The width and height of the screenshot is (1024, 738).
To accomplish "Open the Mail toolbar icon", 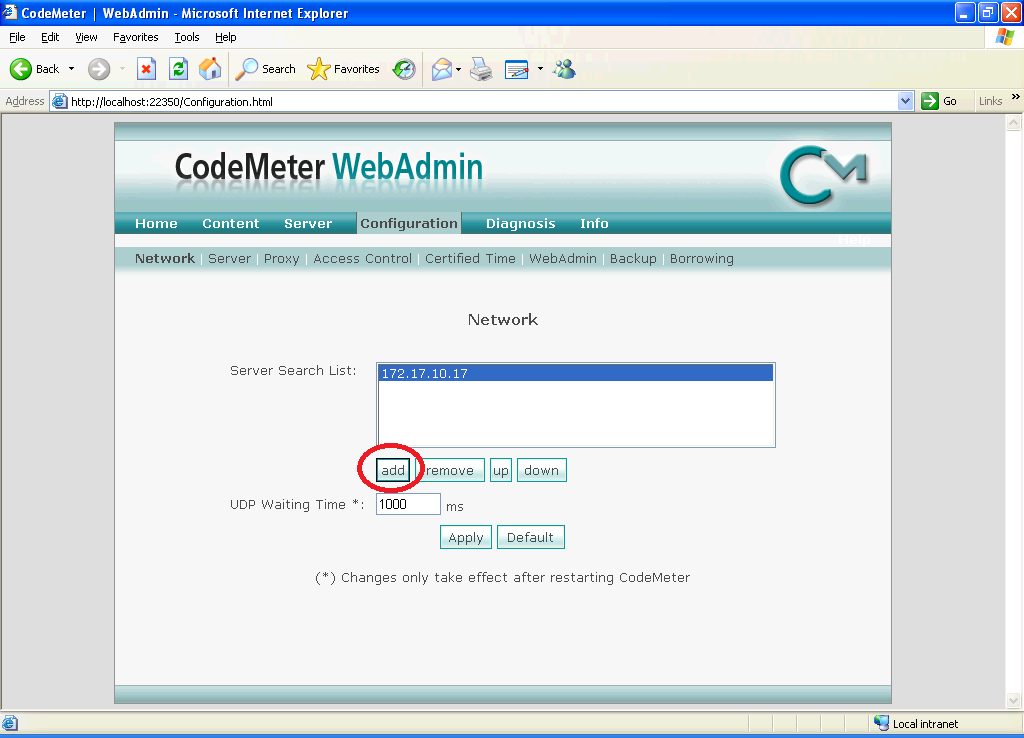I will pos(441,69).
